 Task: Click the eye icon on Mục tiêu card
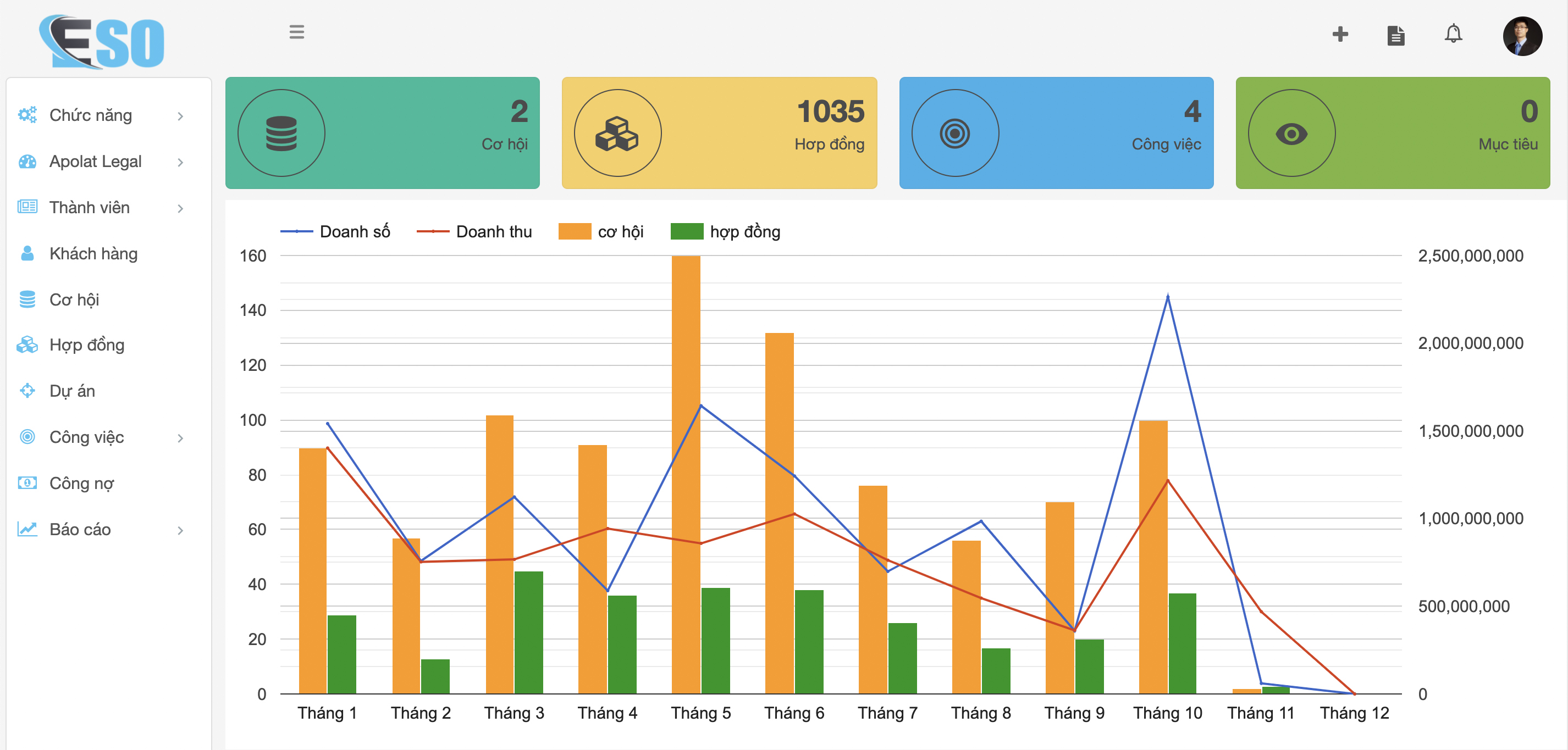[x=1291, y=133]
